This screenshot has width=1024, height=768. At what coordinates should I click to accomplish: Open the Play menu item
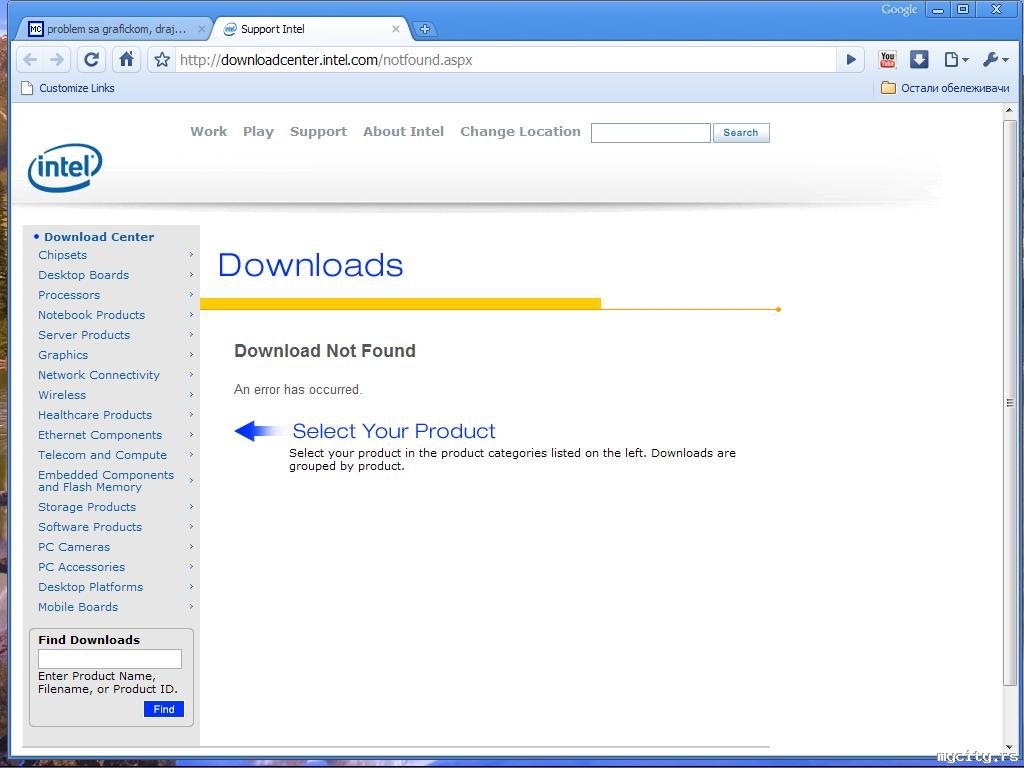258,131
